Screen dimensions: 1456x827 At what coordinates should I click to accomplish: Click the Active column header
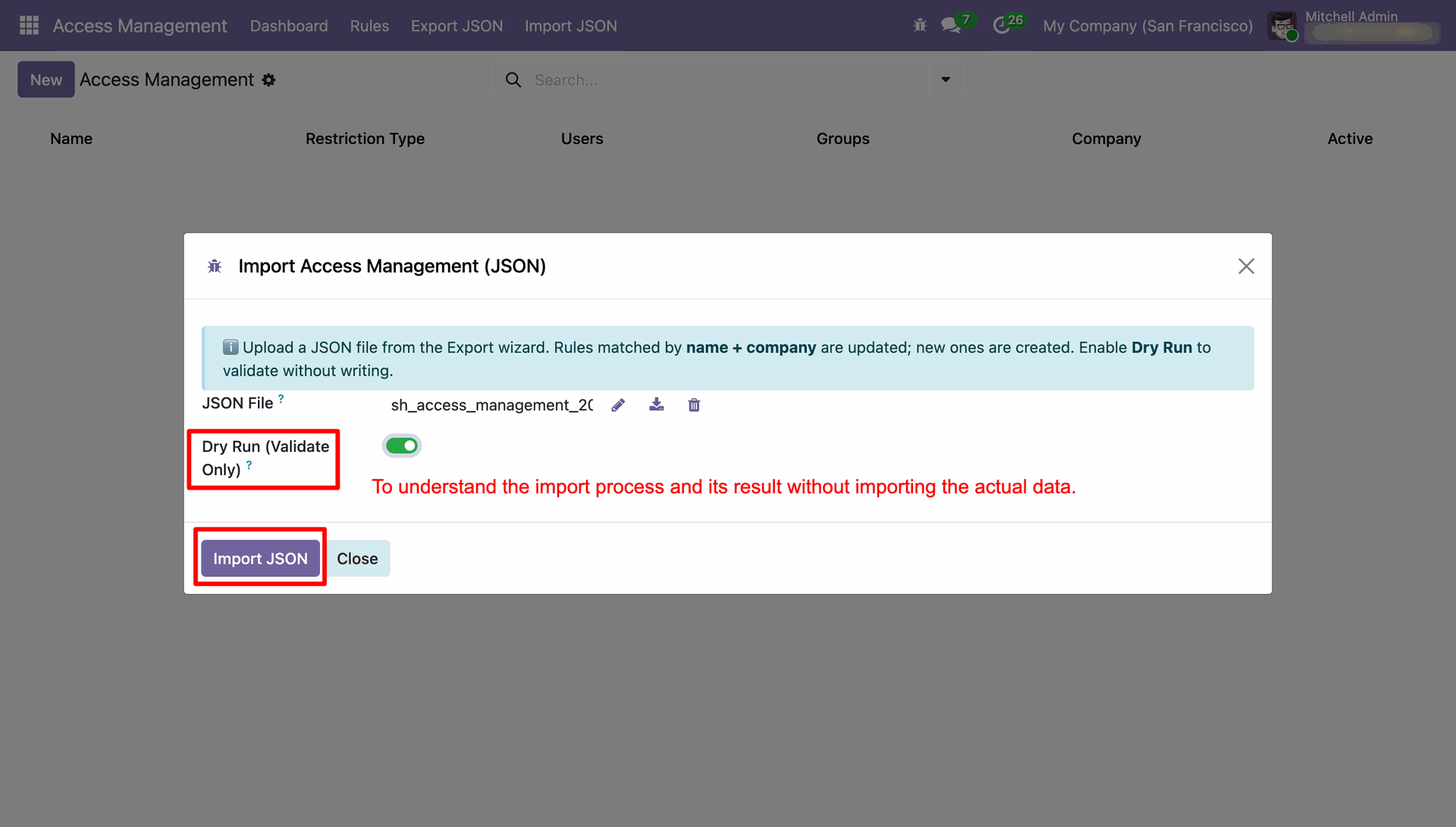pos(1350,139)
